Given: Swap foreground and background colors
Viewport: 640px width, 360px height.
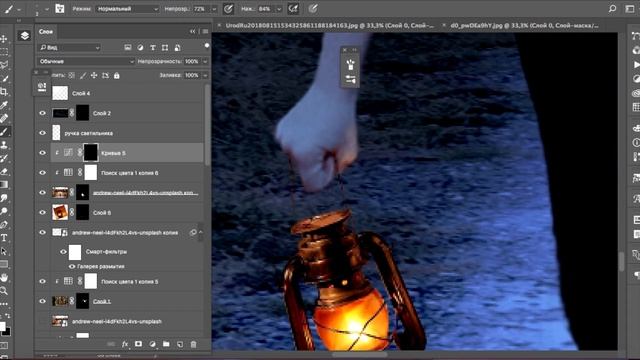Looking at the screenshot, I should pos(8,316).
